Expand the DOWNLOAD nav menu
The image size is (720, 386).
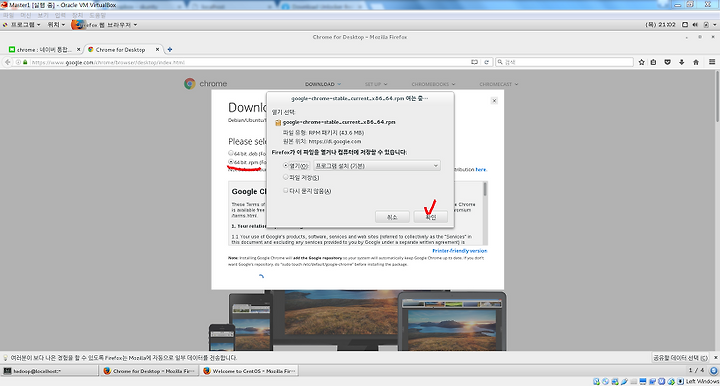click(x=323, y=84)
